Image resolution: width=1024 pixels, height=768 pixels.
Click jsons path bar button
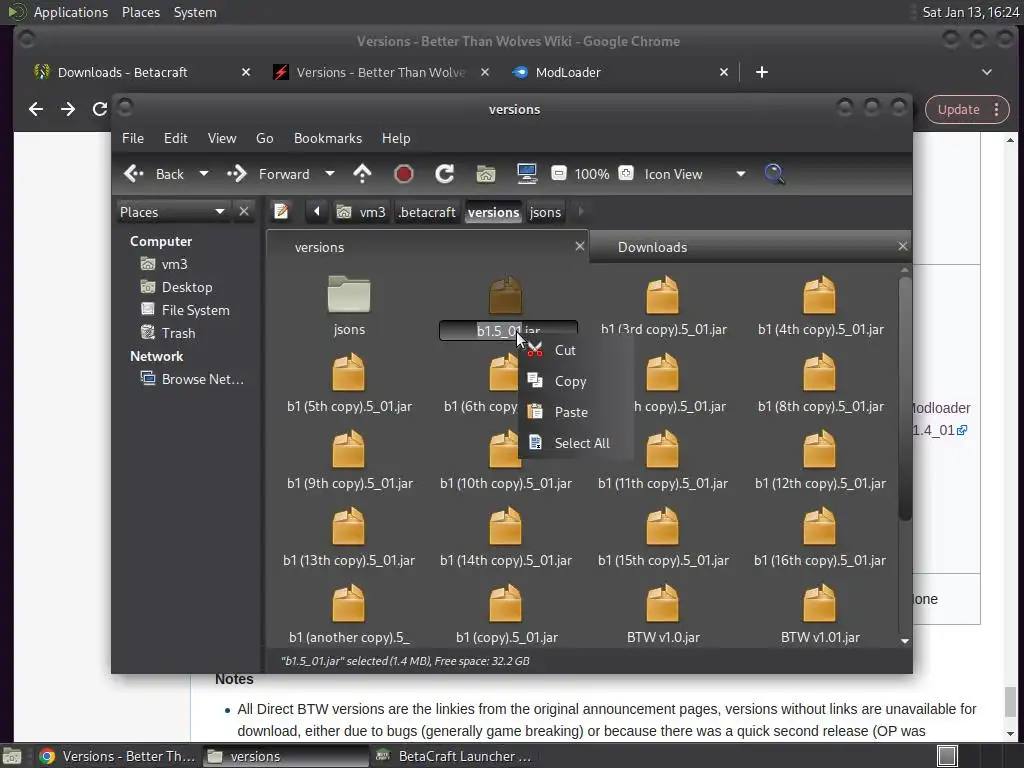(x=545, y=212)
